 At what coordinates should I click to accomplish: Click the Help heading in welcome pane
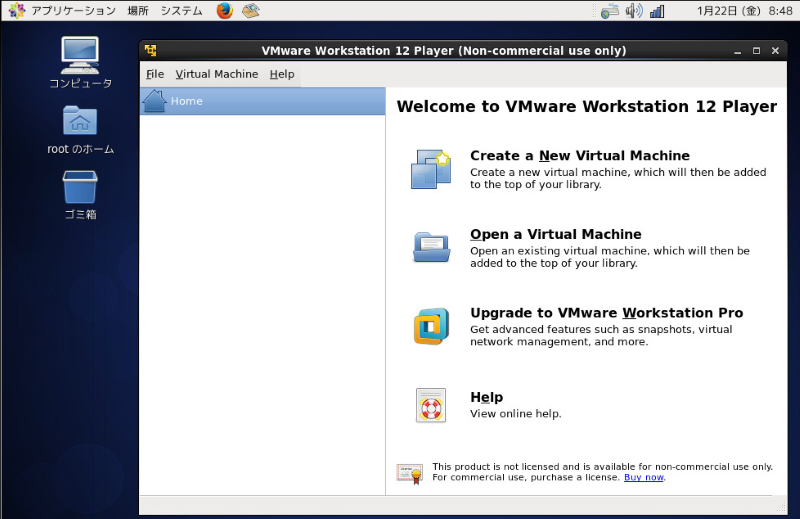486,397
